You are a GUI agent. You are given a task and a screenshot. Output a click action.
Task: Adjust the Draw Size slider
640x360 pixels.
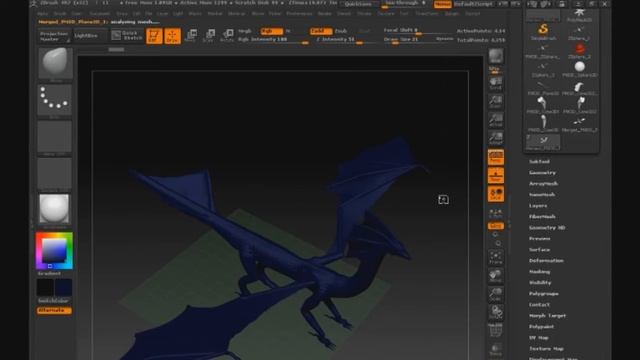[x=409, y=40]
